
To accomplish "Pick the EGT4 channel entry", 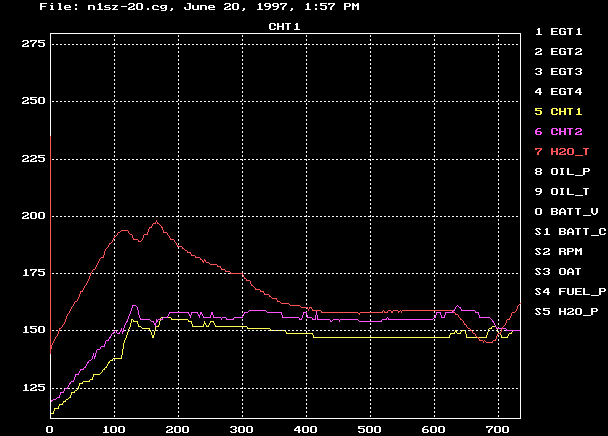I will (564, 91).
